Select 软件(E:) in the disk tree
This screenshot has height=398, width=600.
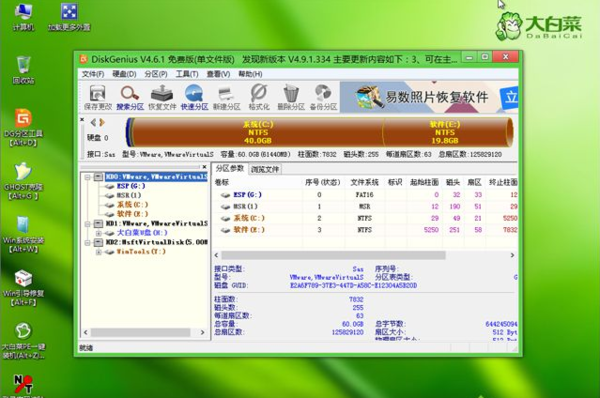132,214
